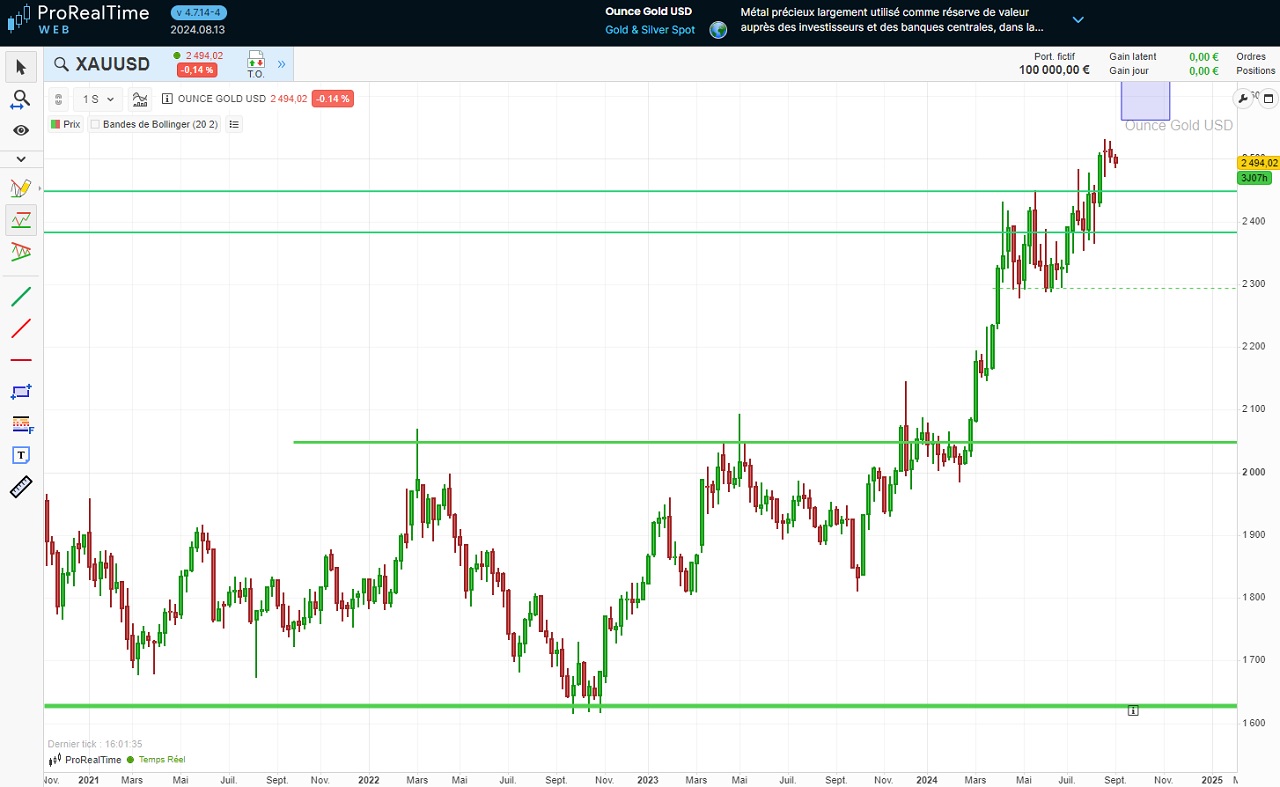Click the red -0.14 % badge in chart legend
This screenshot has width=1280, height=787.
point(332,99)
